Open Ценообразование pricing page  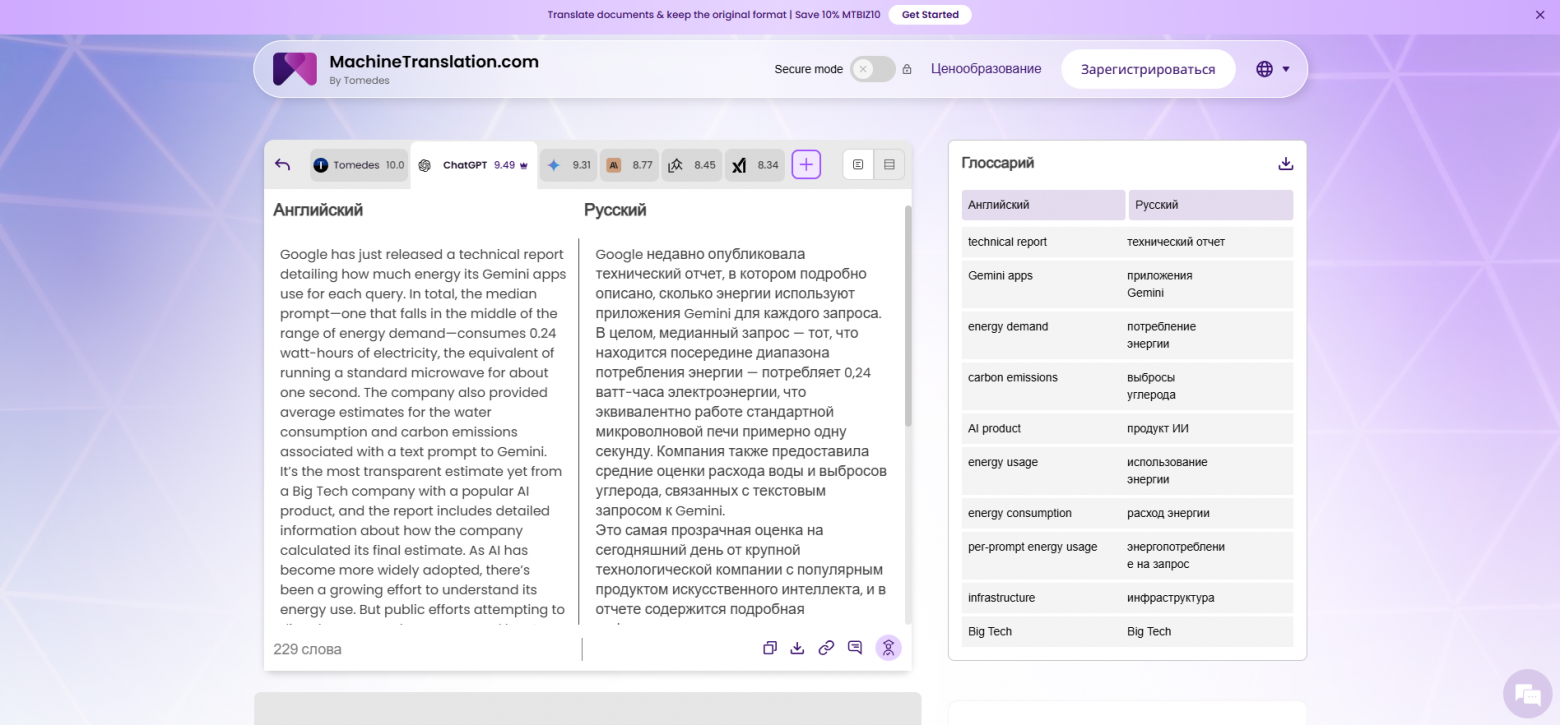point(986,68)
